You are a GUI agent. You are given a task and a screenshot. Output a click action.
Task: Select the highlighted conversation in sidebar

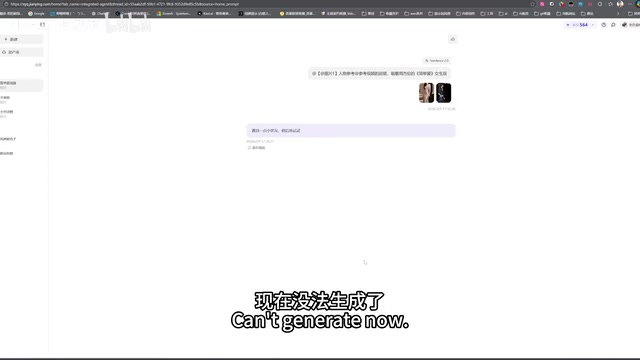[22, 85]
